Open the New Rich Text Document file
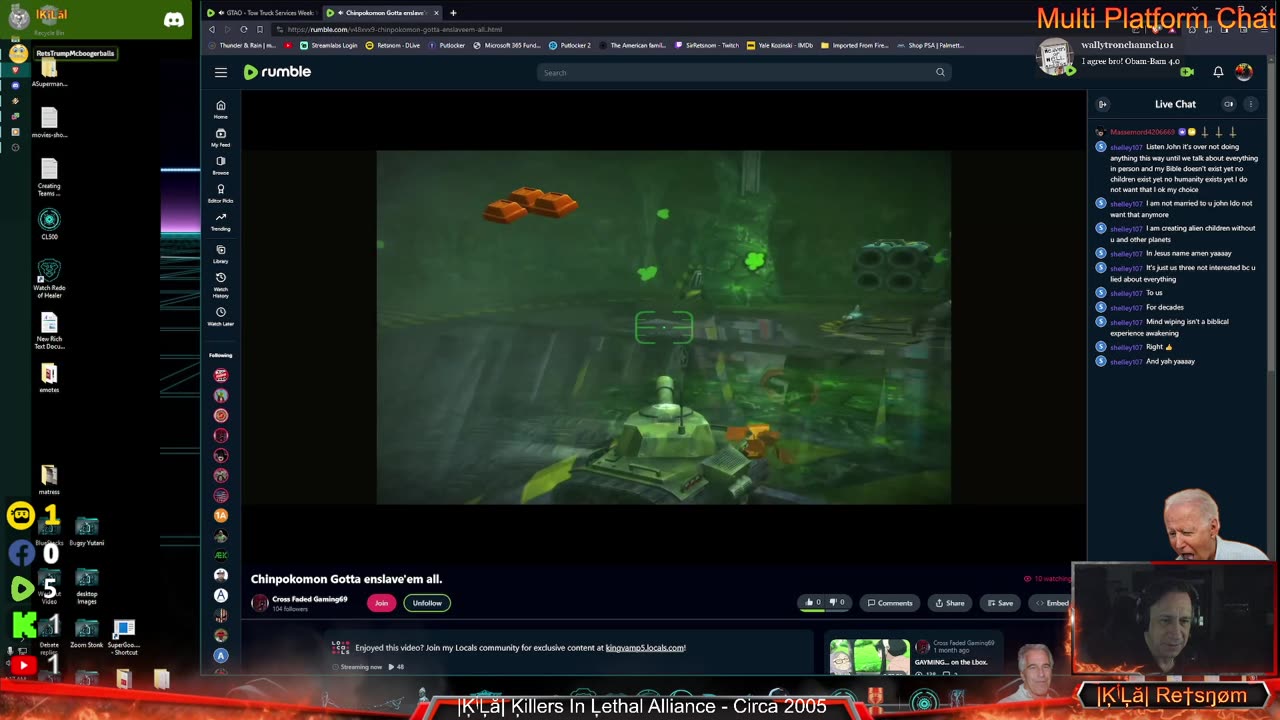 pyautogui.click(x=49, y=331)
